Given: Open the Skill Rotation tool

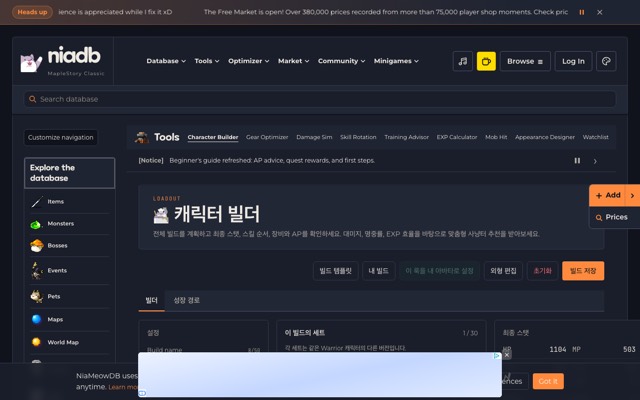Looking at the screenshot, I should [x=358, y=138].
